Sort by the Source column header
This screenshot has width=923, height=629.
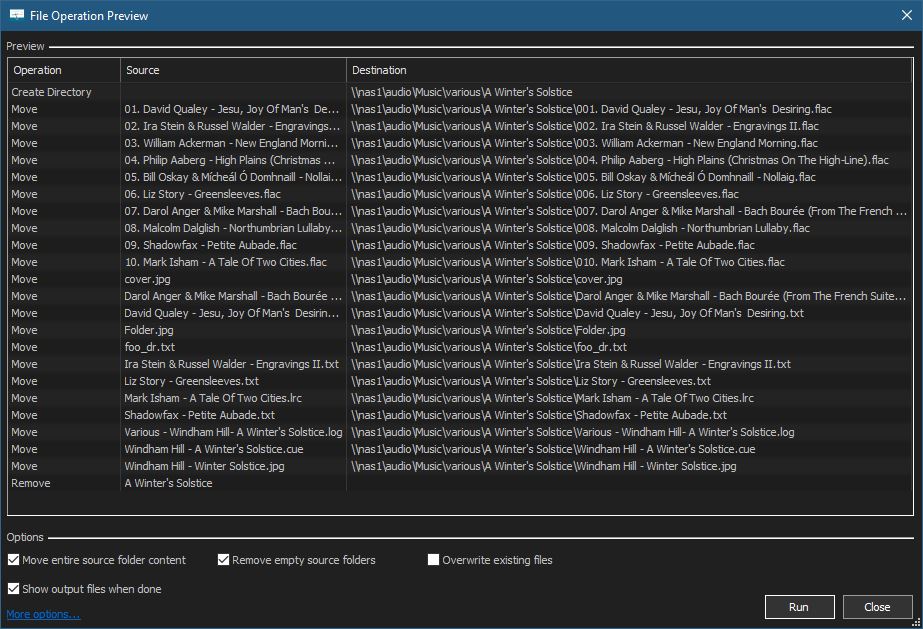(233, 70)
